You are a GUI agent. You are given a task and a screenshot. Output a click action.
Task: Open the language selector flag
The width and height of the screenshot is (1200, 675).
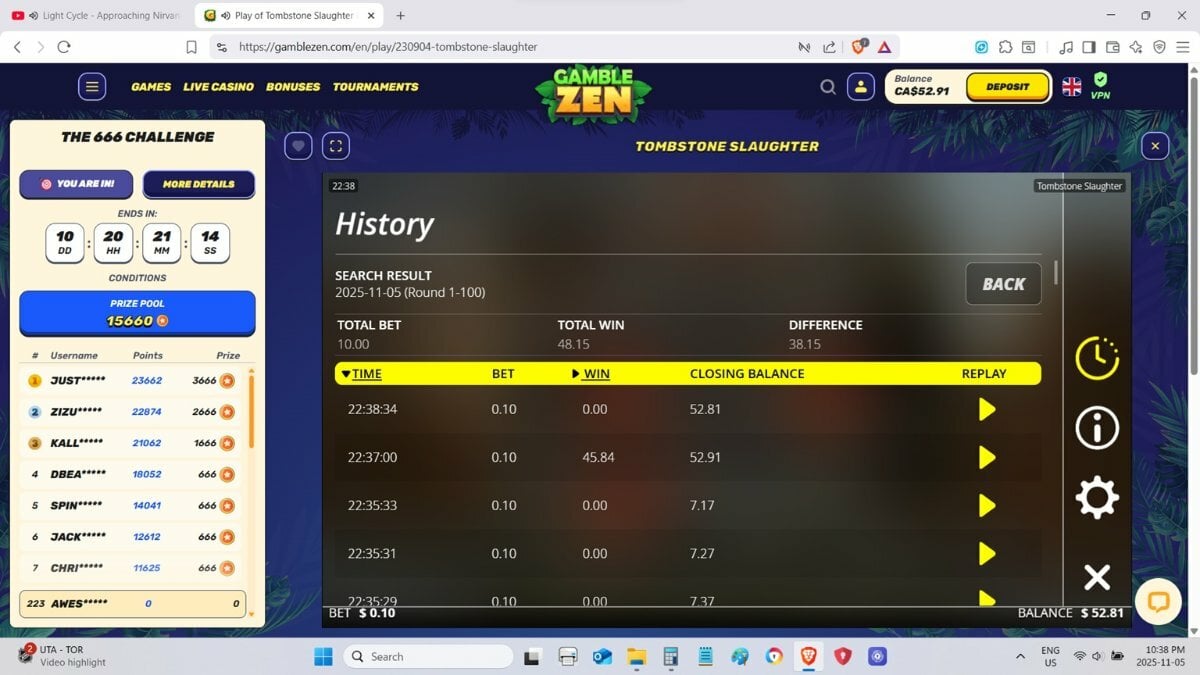point(1071,87)
